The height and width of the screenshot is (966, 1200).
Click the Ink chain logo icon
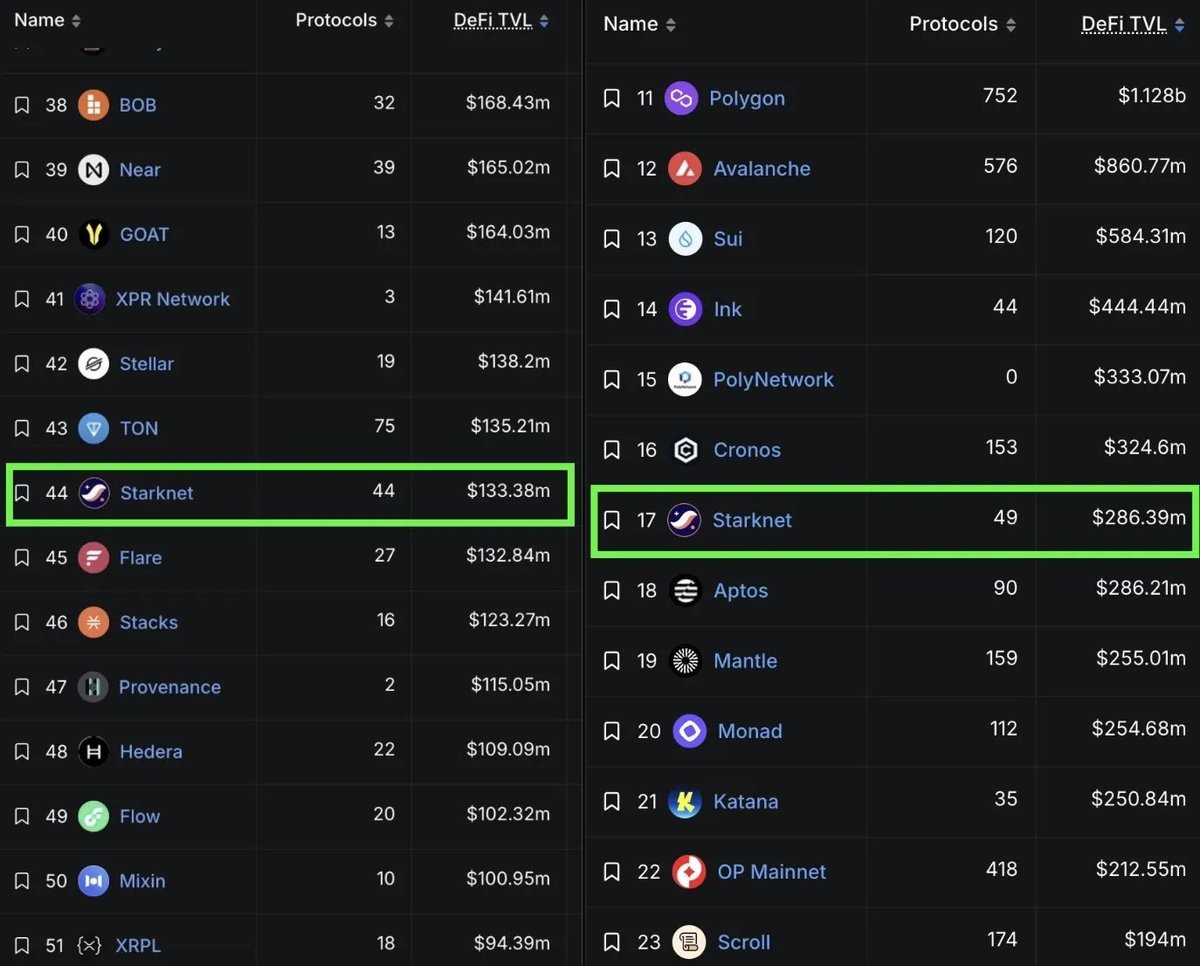(x=685, y=309)
